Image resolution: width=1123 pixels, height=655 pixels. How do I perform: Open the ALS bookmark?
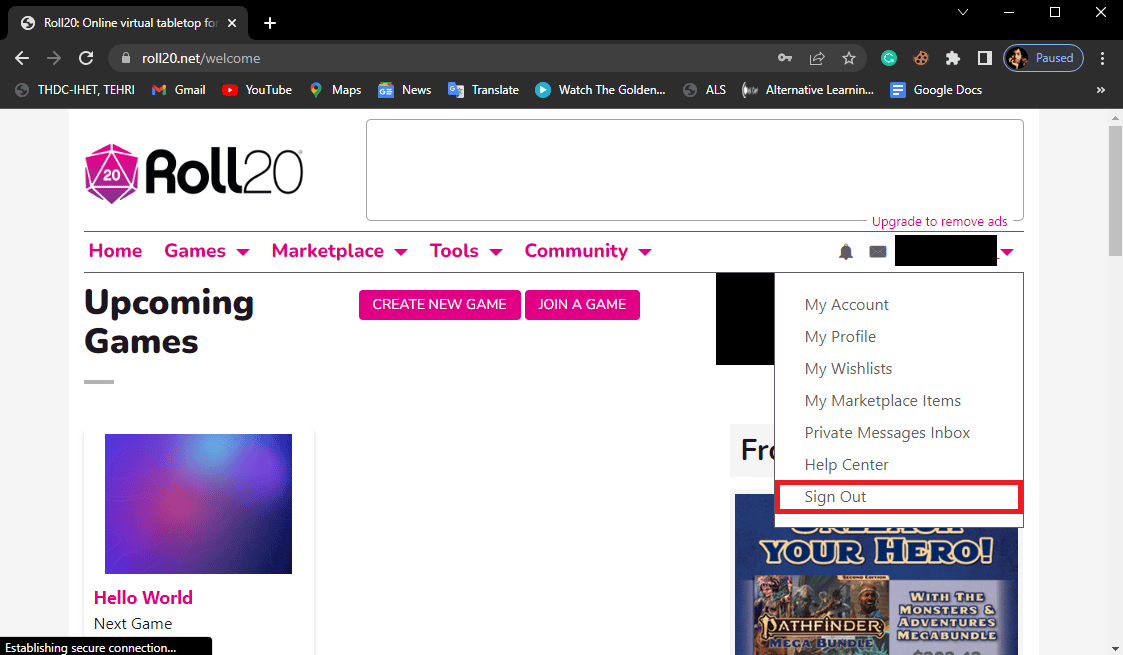click(705, 89)
